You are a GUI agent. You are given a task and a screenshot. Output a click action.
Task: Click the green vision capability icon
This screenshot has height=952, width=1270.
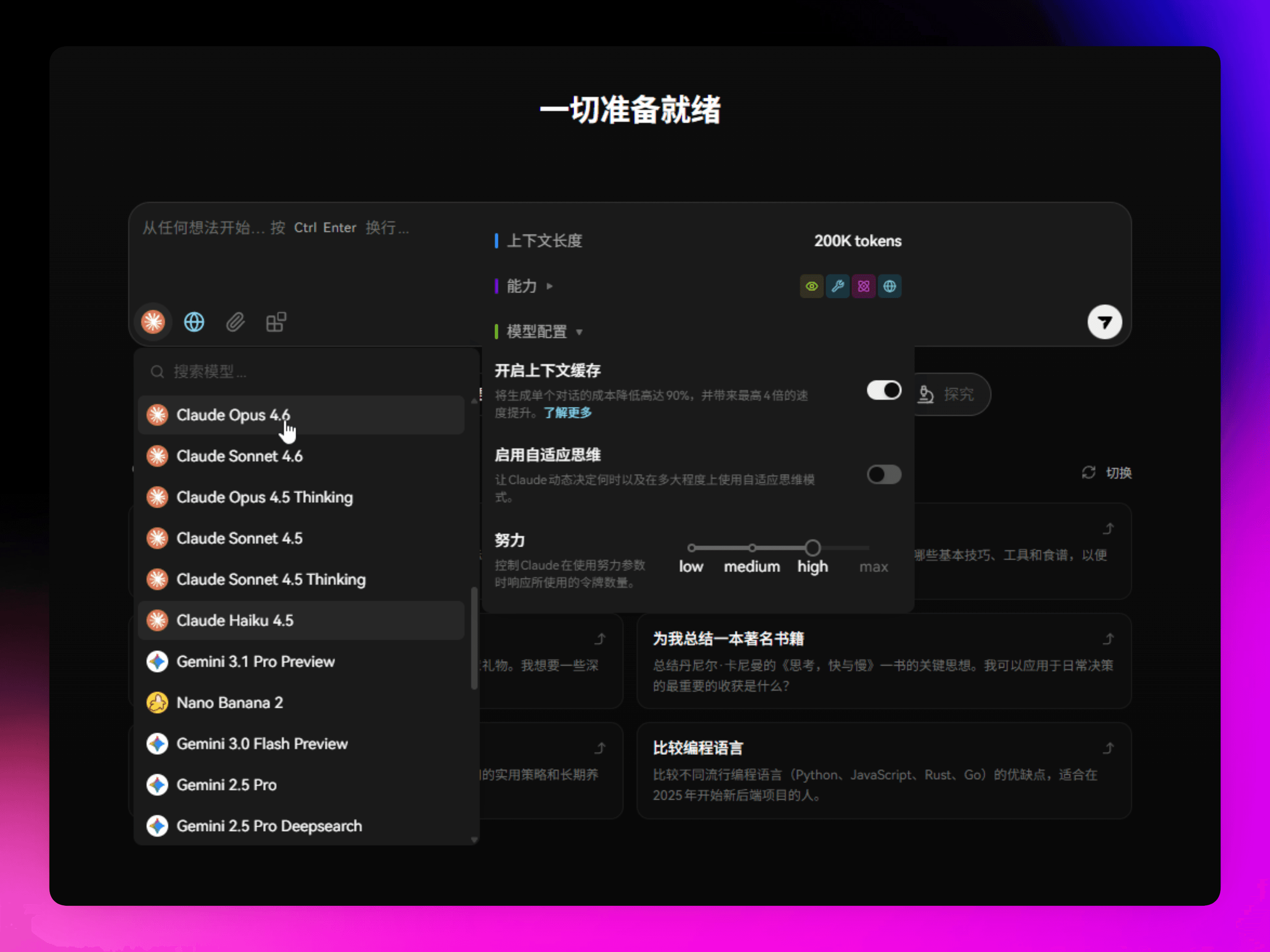tap(811, 286)
